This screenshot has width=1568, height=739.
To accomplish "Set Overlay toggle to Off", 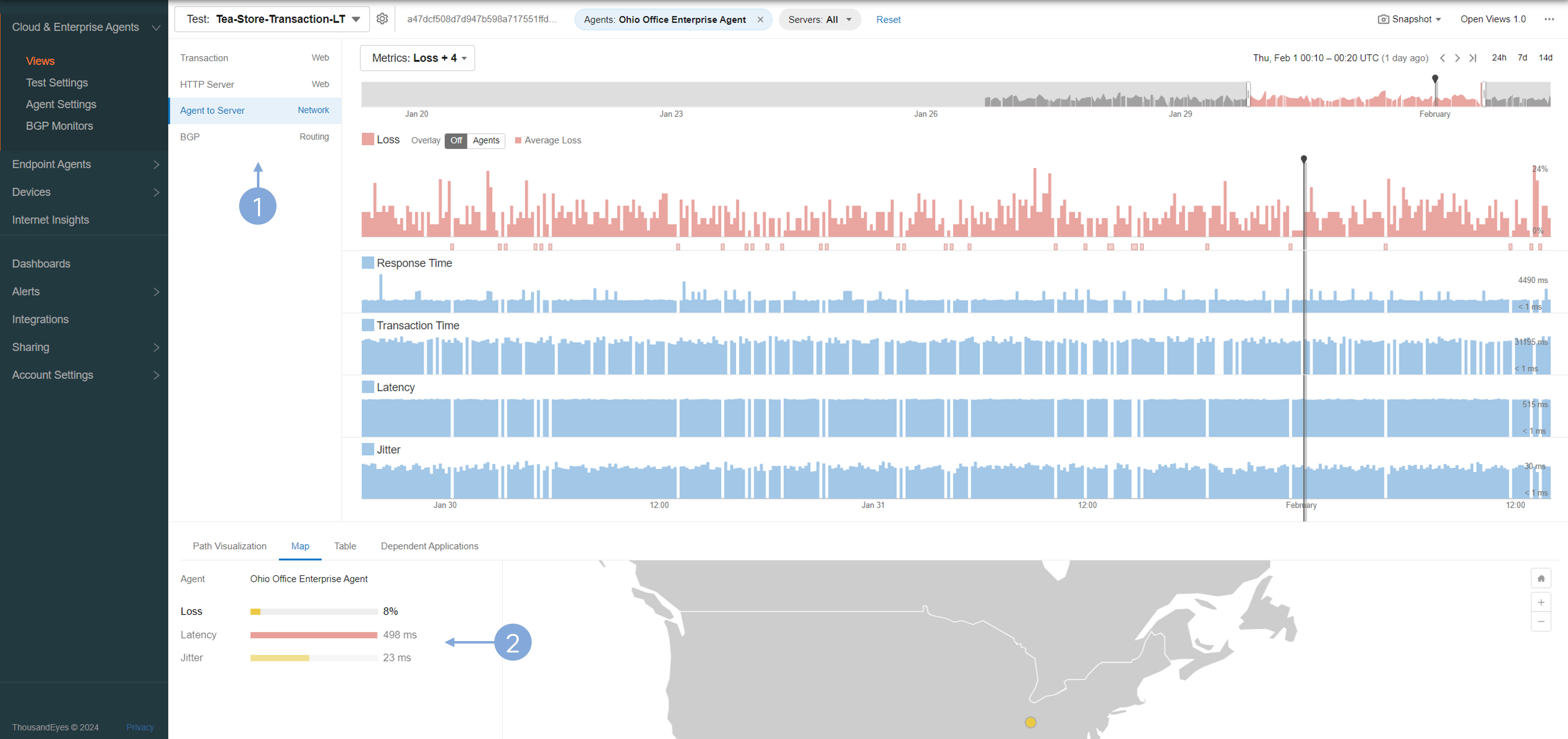I will click(x=456, y=141).
